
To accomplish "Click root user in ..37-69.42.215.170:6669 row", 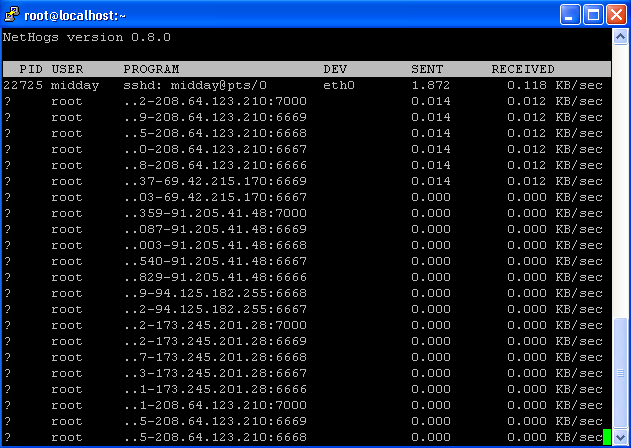I will (67, 182).
